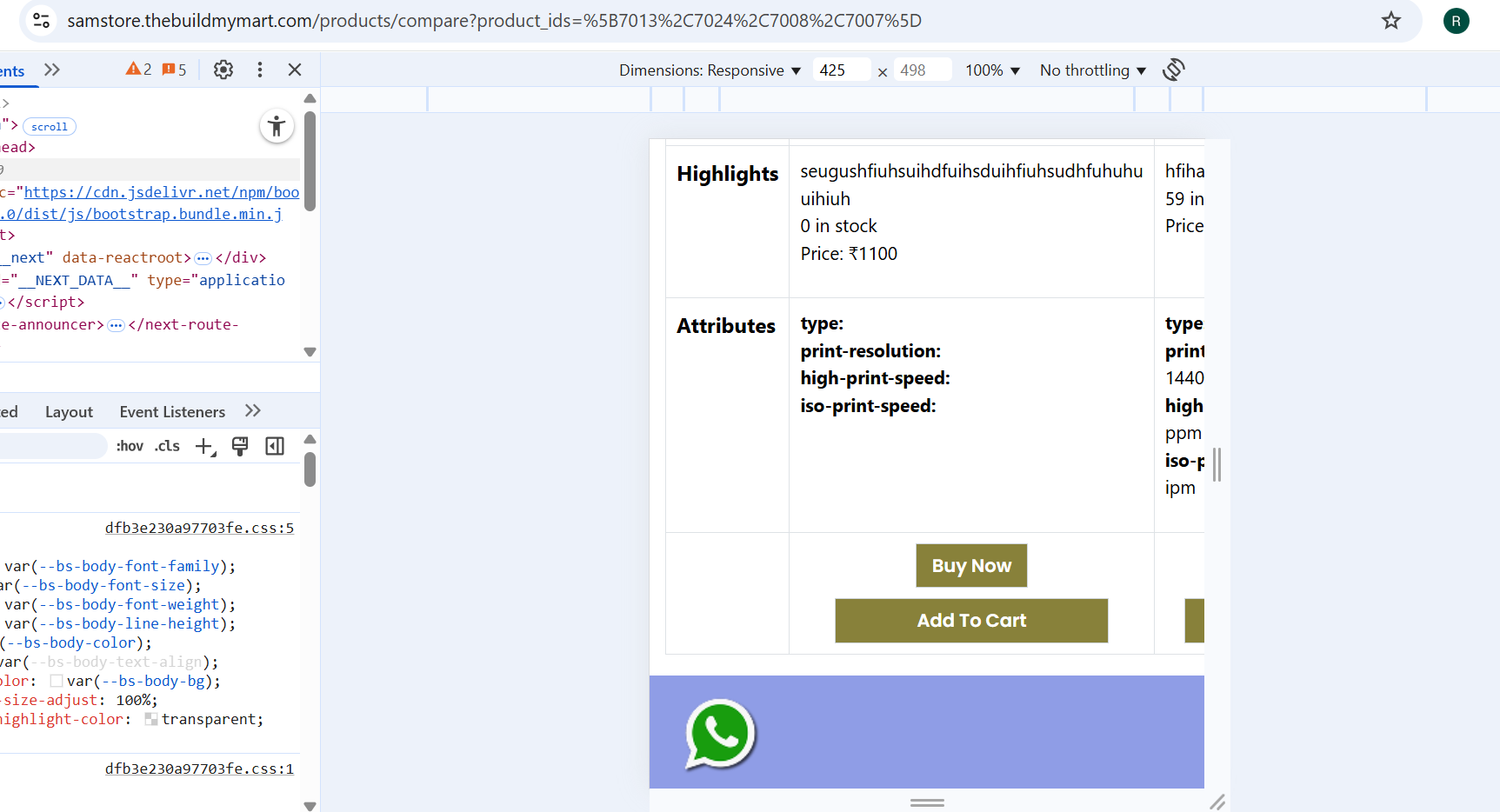Click the styles filter input field
The image size is (1500, 812).
tap(53, 446)
